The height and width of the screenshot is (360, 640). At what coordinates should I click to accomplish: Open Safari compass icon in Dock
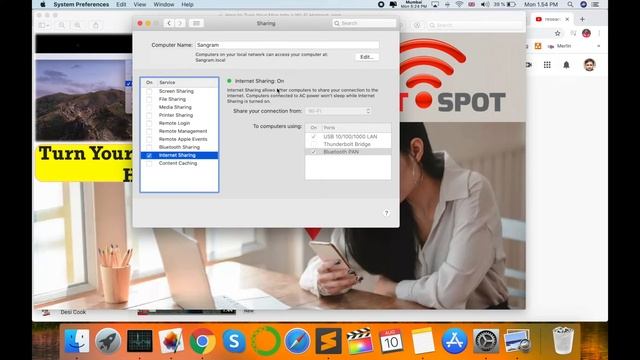(x=297, y=341)
